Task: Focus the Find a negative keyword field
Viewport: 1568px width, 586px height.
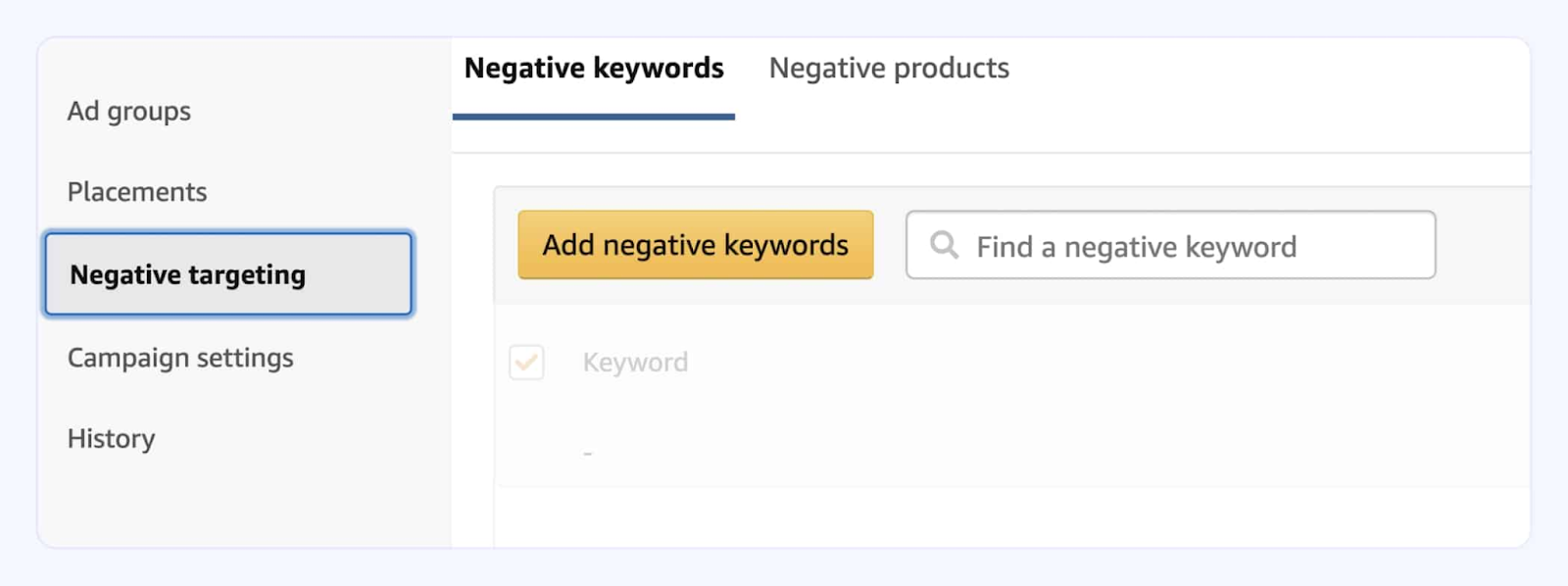Action: click(x=1170, y=246)
